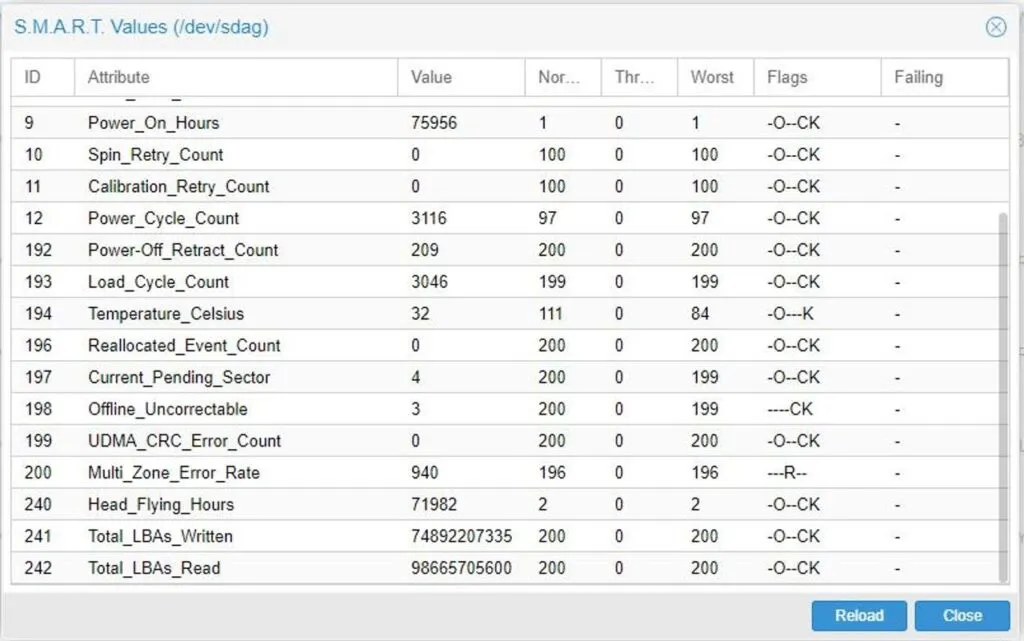Image resolution: width=1024 pixels, height=641 pixels.
Task: Click the Close button
Action: tap(962, 615)
